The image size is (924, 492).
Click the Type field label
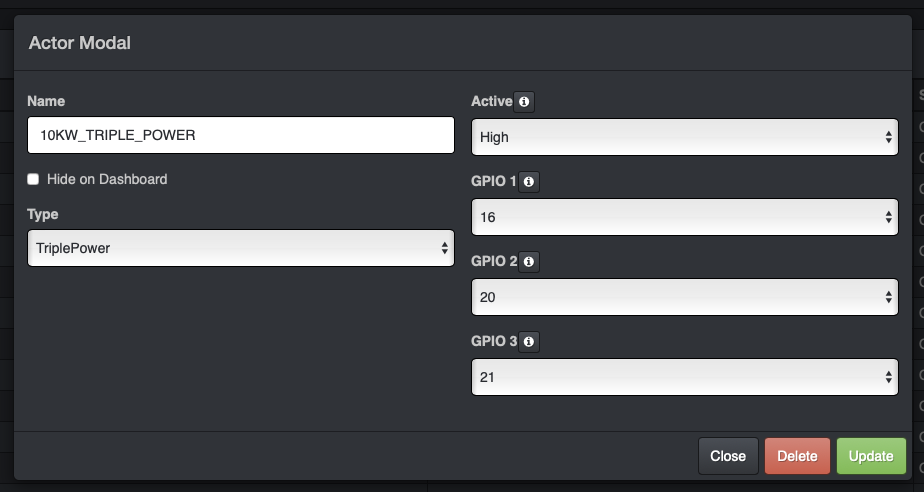[x=43, y=214]
